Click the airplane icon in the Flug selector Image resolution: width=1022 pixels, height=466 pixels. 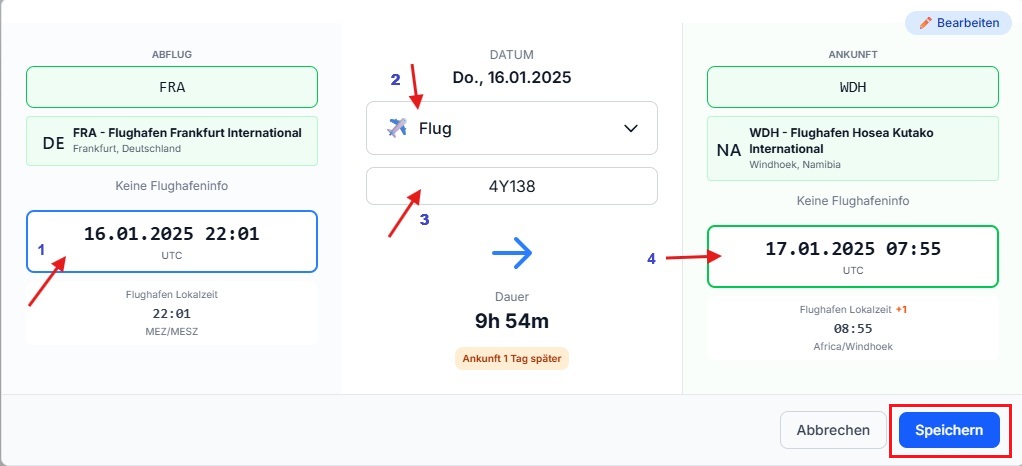pos(397,128)
